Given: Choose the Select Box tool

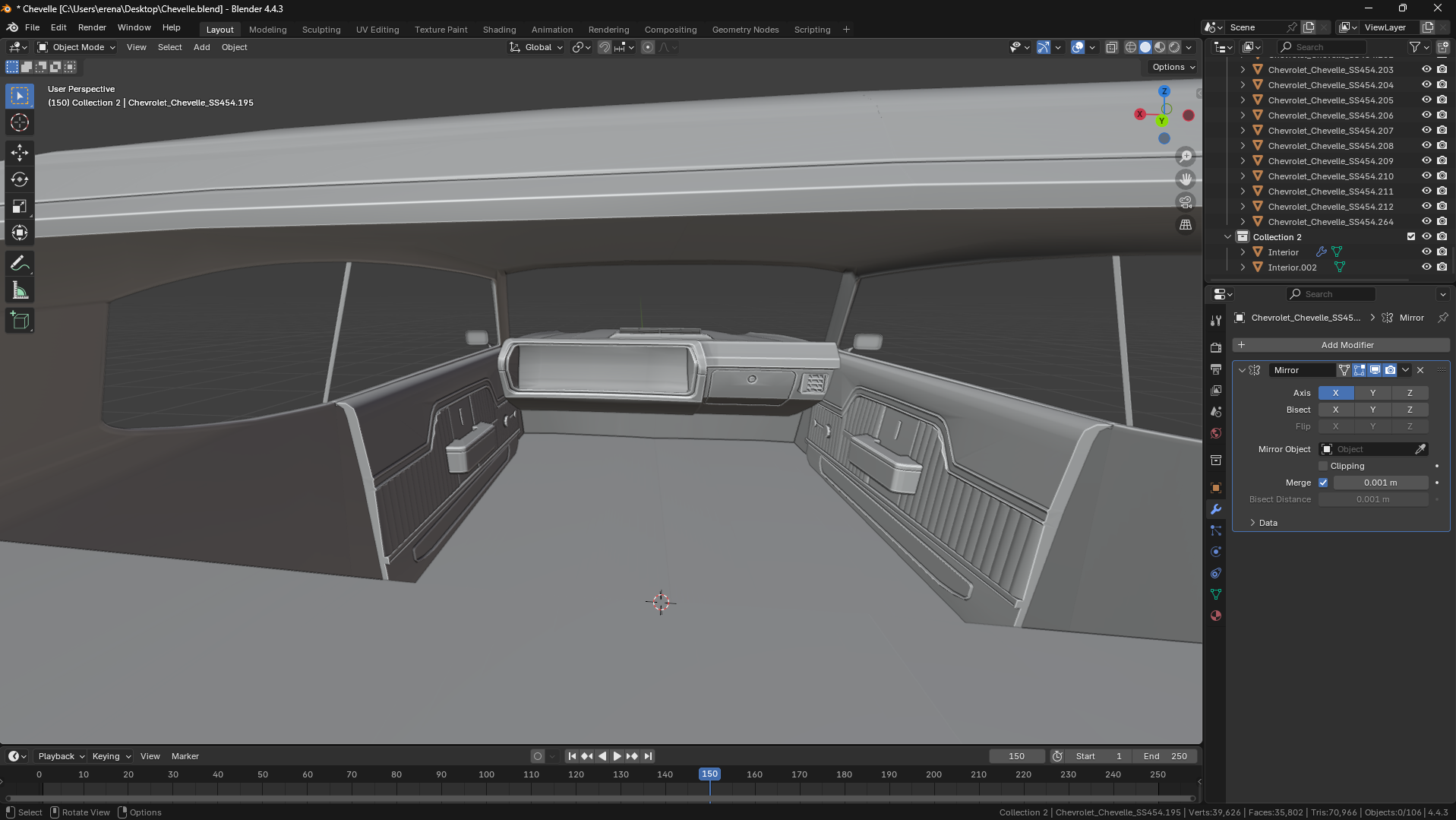Looking at the screenshot, I should click(20, 96).
